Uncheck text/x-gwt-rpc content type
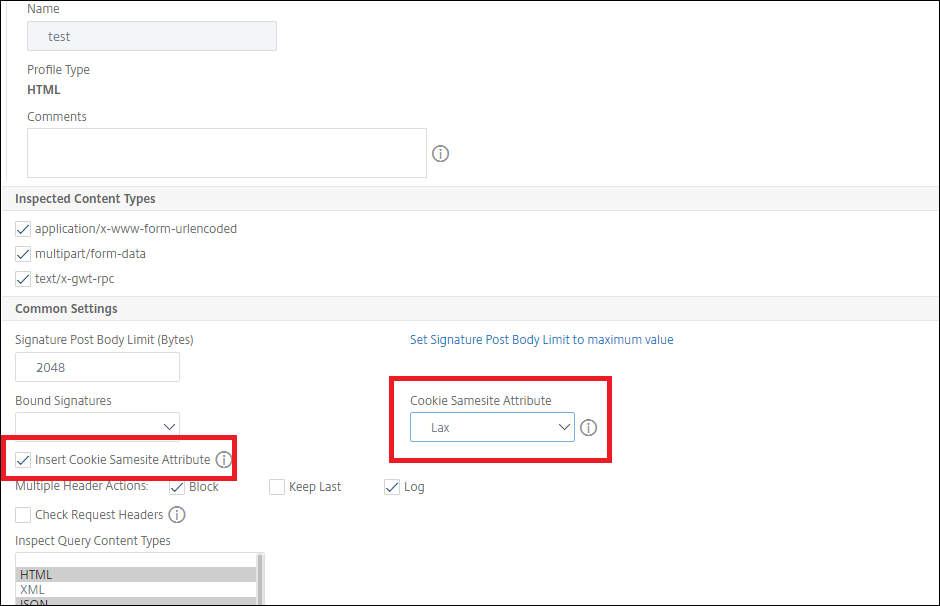This screenshot has height=606, width=940. coord(23,279)
